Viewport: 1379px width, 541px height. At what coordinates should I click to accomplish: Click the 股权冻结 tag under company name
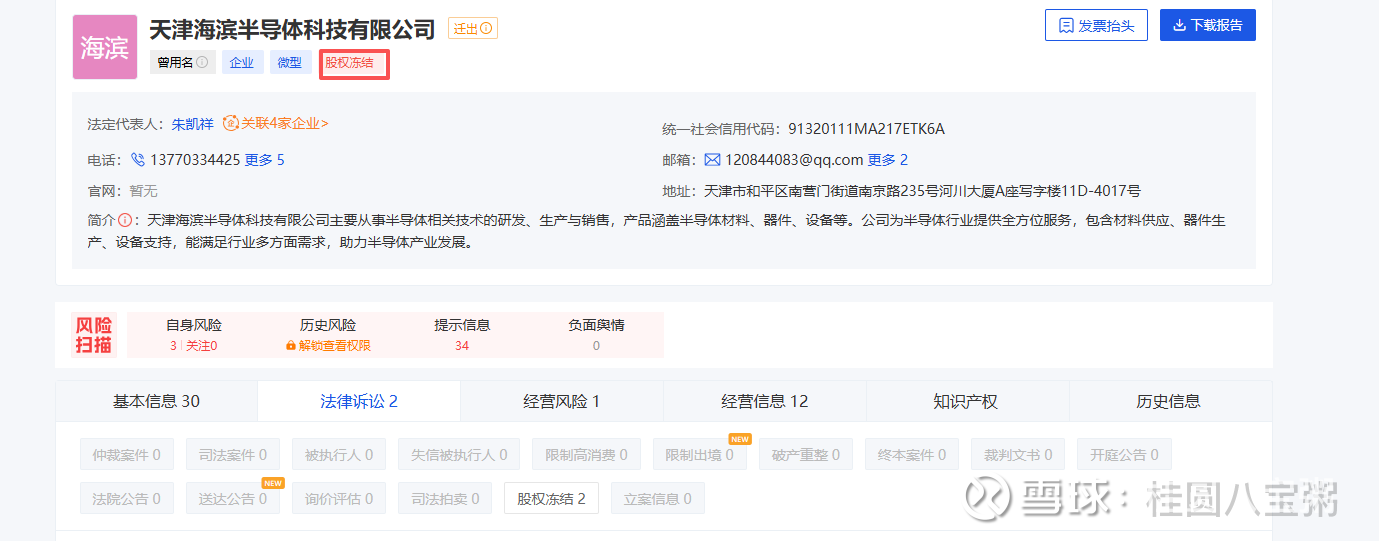[x=354, y=65]
